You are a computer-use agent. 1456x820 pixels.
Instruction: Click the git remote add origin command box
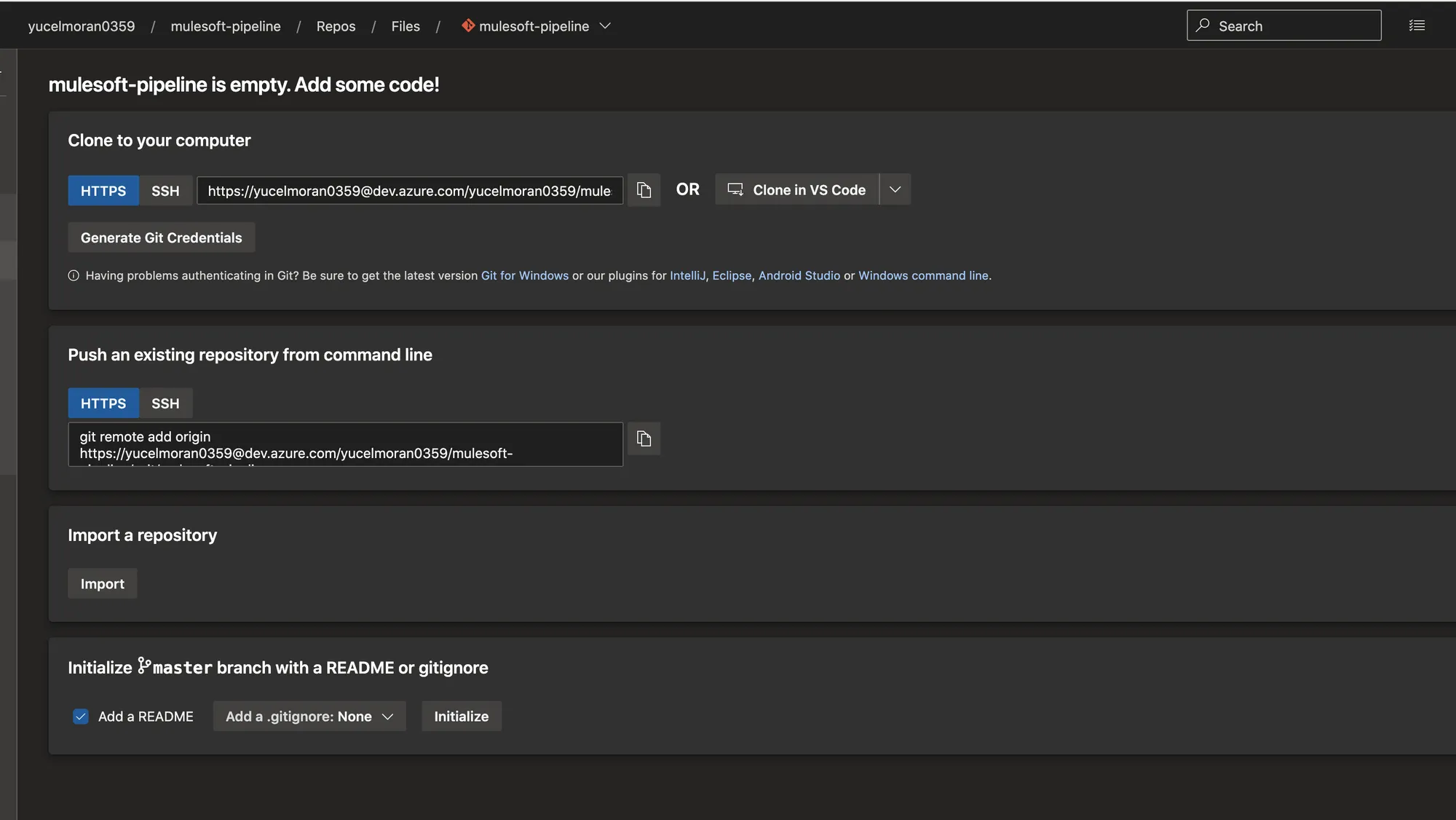coord(346,444)
